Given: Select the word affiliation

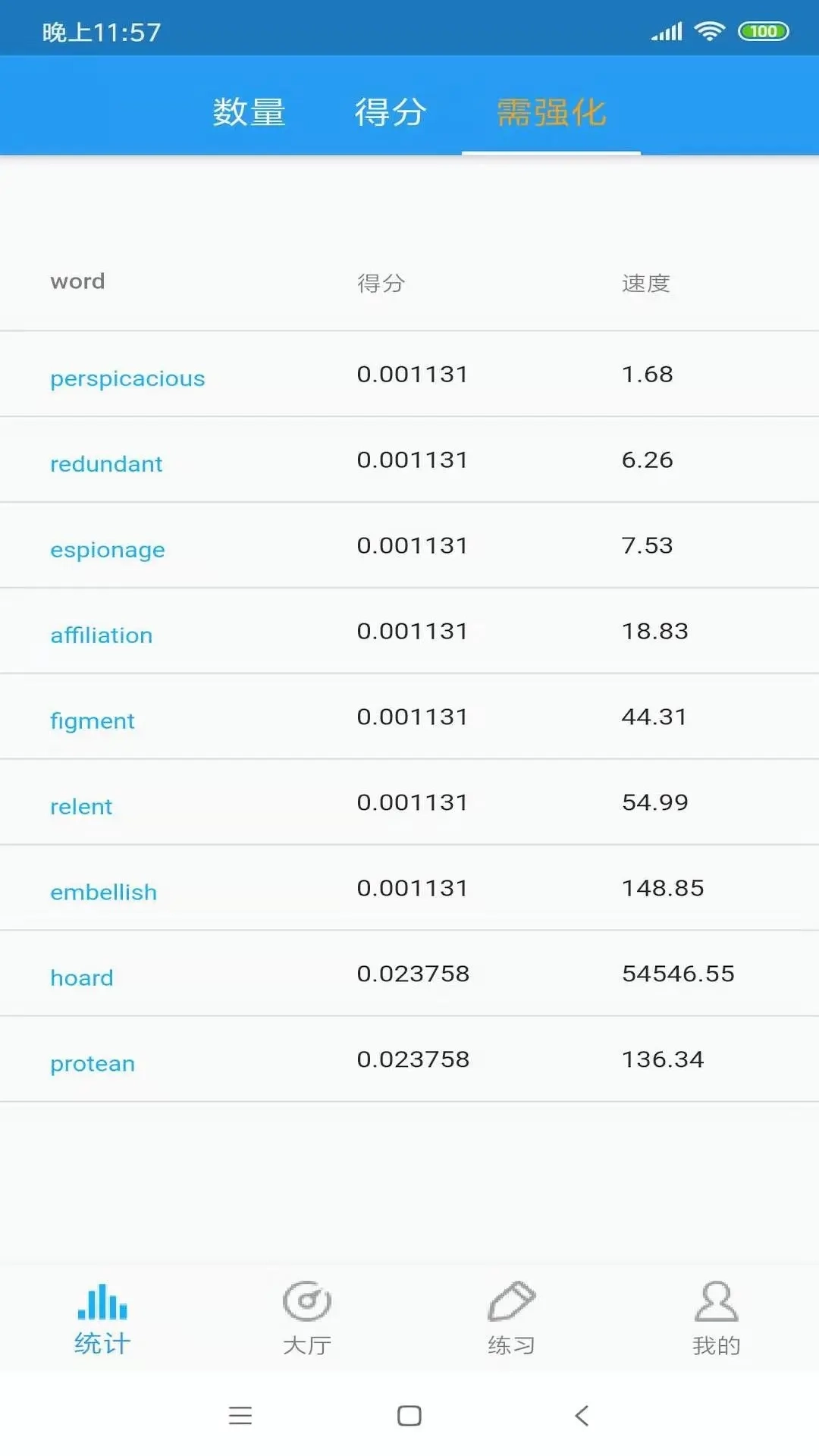Looking at the screenshot, I should pos(102,635).
